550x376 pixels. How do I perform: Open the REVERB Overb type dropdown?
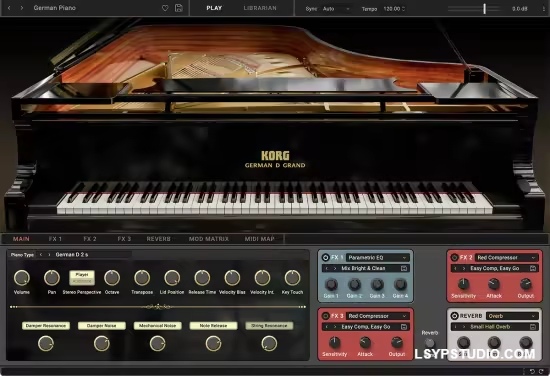(512, 316)
